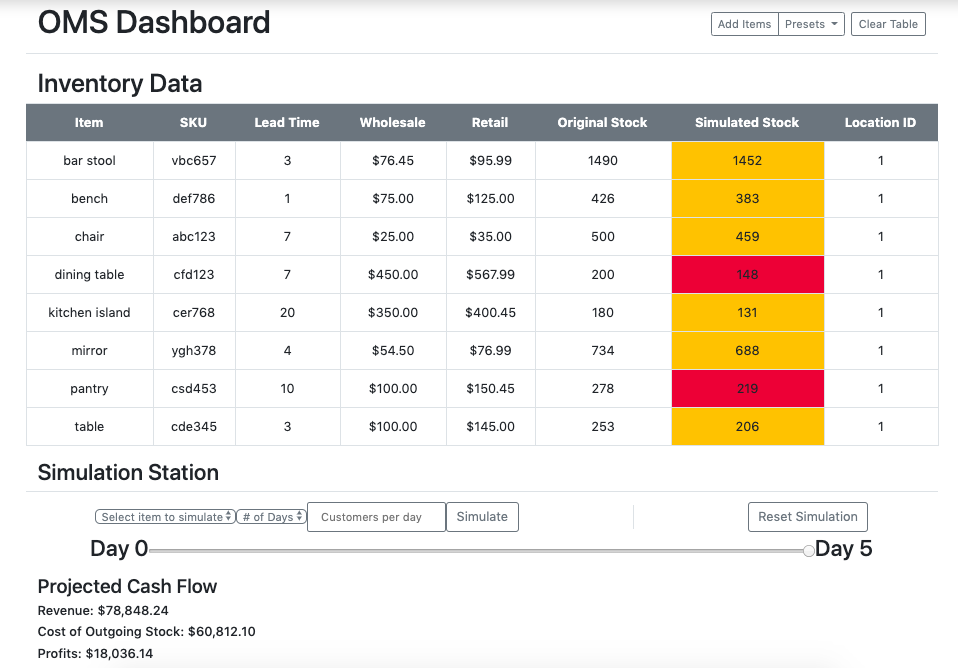The height and width of the screenshot is (668, 958).
Task: Click retail price $567.99
Action: 490,274
